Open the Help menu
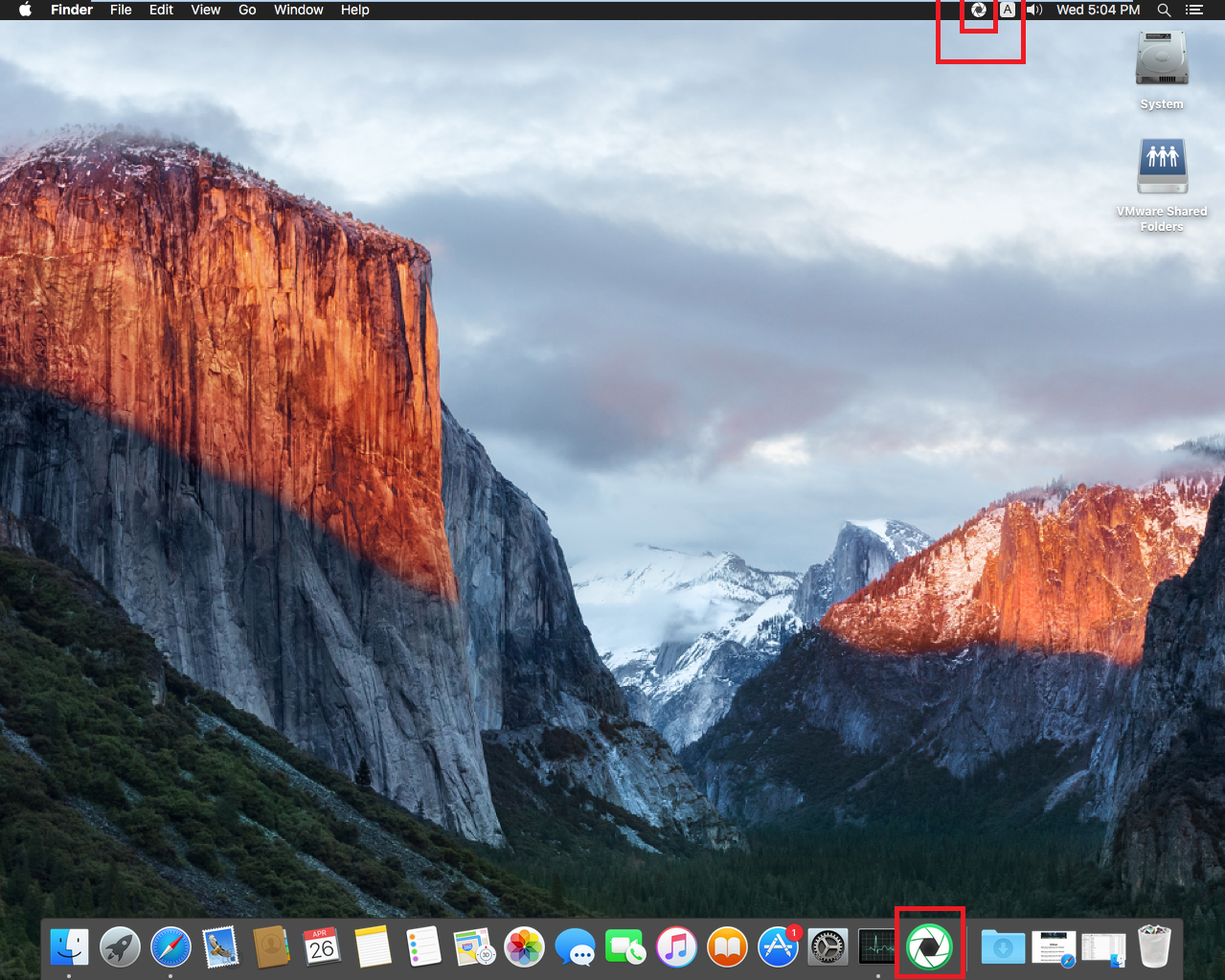 (354, 10)
